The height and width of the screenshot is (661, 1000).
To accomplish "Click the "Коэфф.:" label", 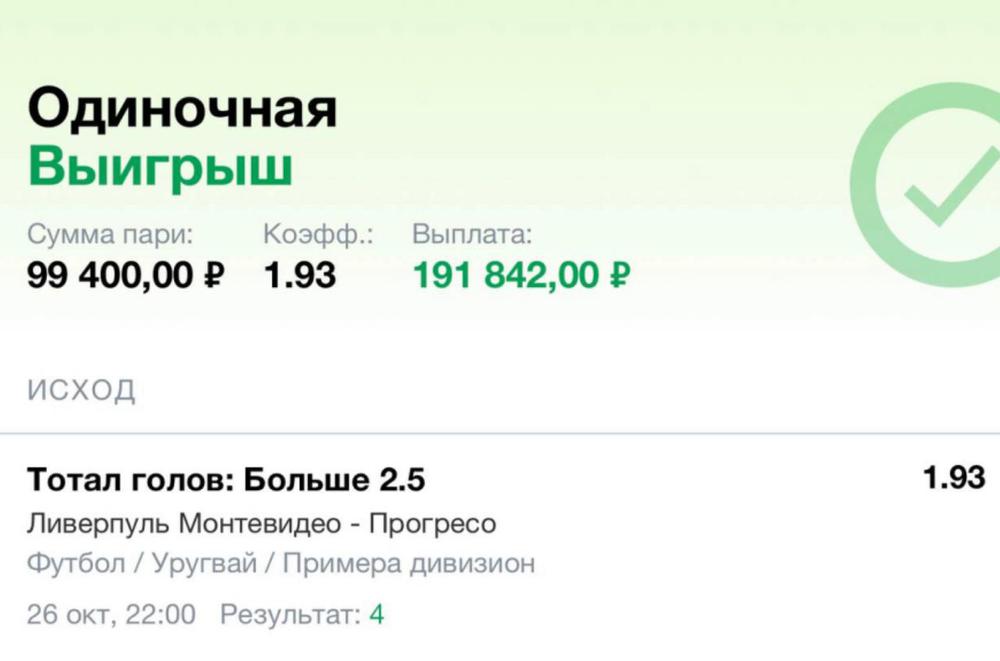I will click(318, 236).
